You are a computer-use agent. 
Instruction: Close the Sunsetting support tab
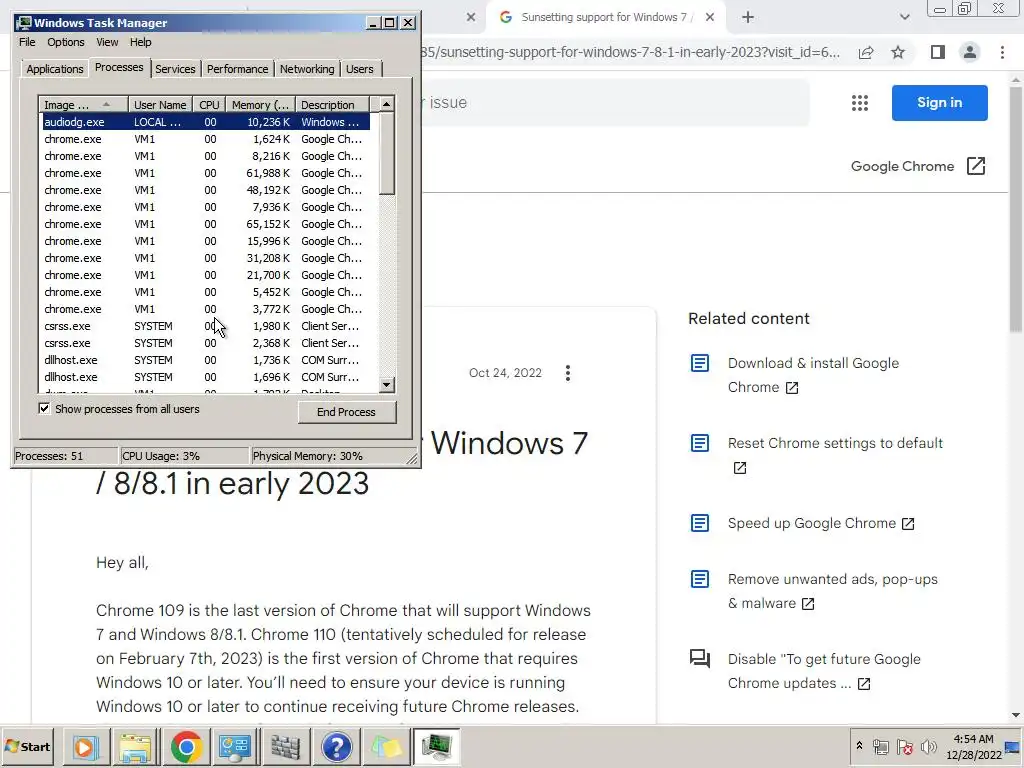710,18
